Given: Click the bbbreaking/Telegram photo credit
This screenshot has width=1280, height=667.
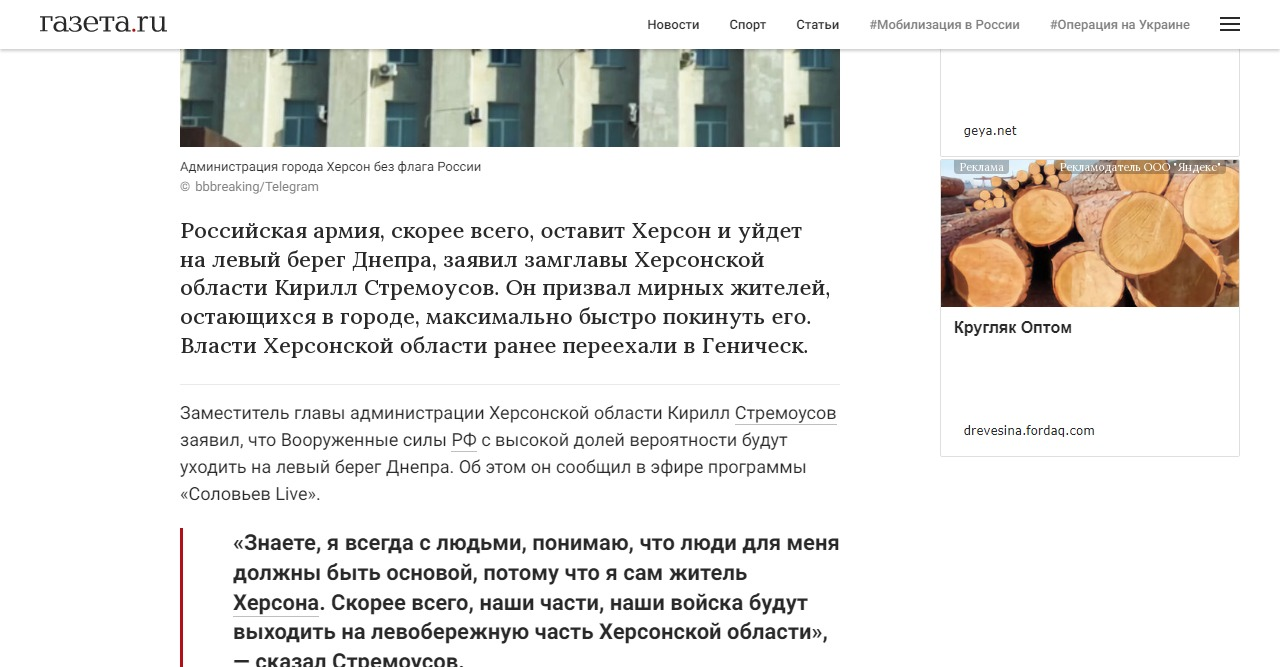Looking at the screenshot, I should (x=257, y=187).
